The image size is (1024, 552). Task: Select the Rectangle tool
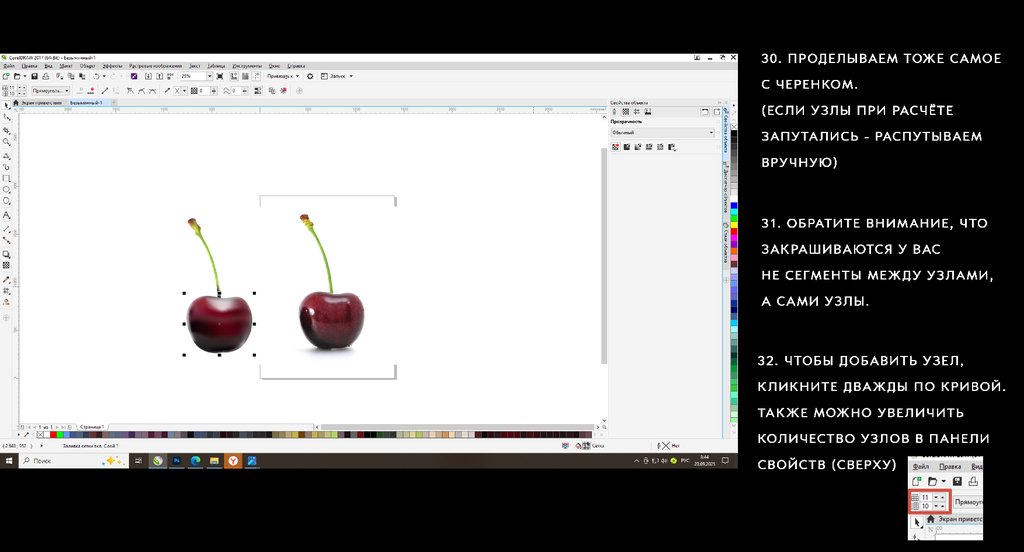pos(7,178)
